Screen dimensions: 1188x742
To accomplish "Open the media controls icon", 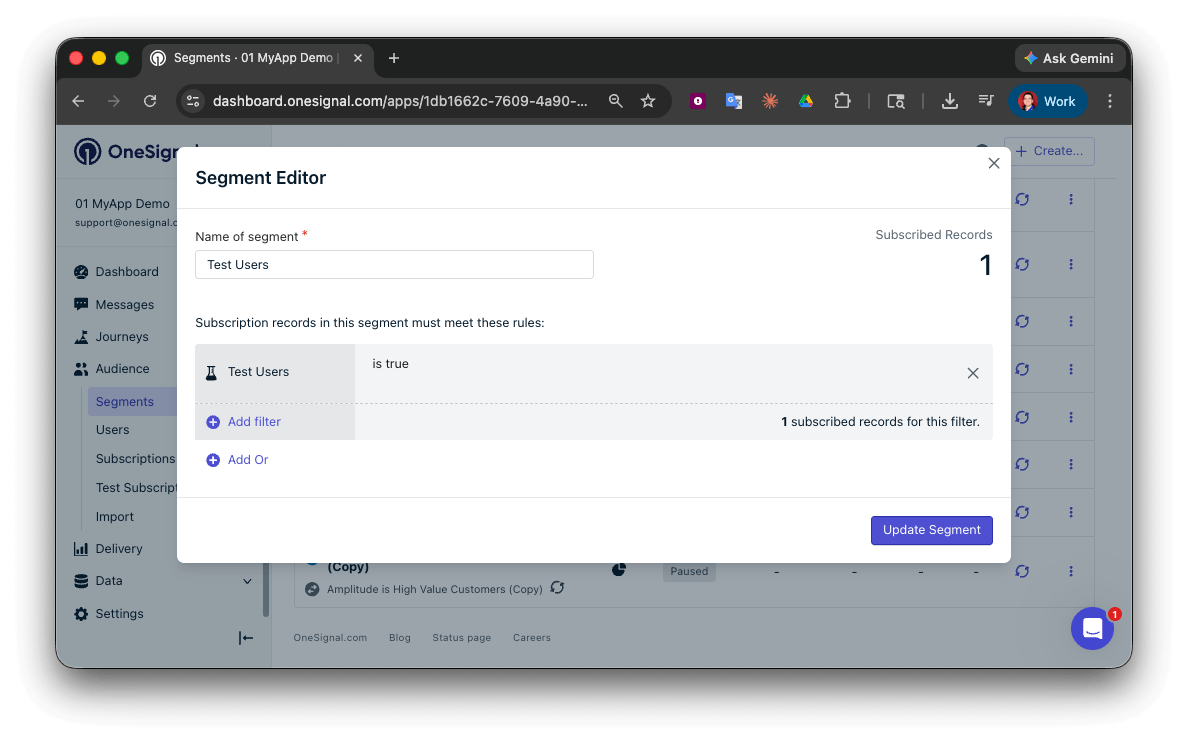I will (x=986, y=100).
